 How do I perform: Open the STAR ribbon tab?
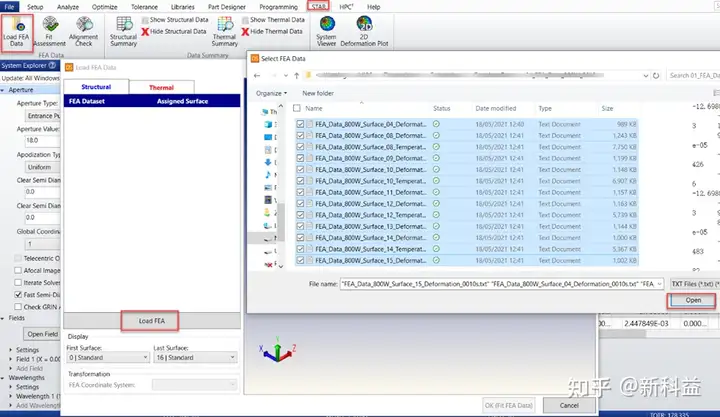point(319,6)
